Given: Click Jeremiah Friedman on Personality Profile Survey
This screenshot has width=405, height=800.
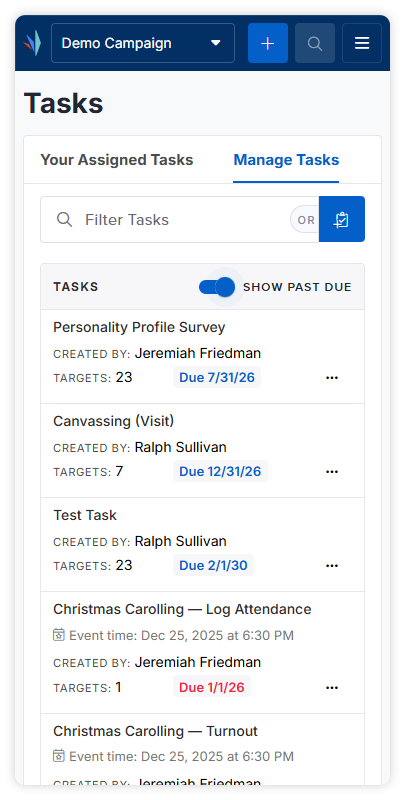Looking at the screenshot, I should tap(198, 353).
